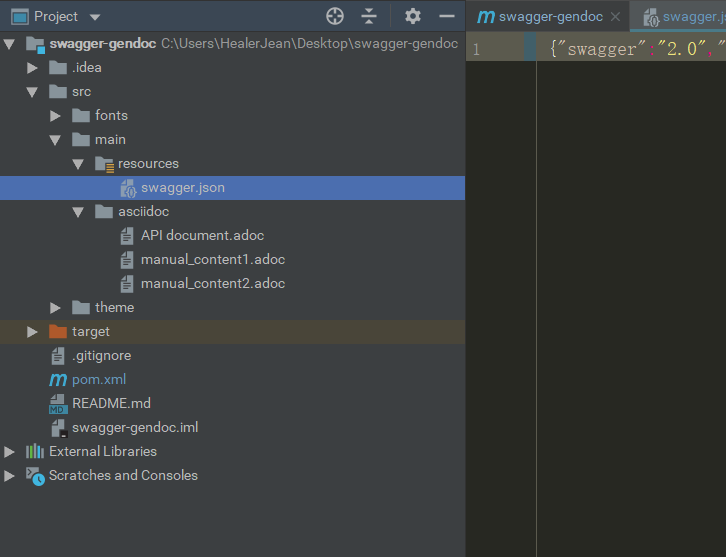Expand the target folder
726x557 pixels.
click(x=32, y=332)
